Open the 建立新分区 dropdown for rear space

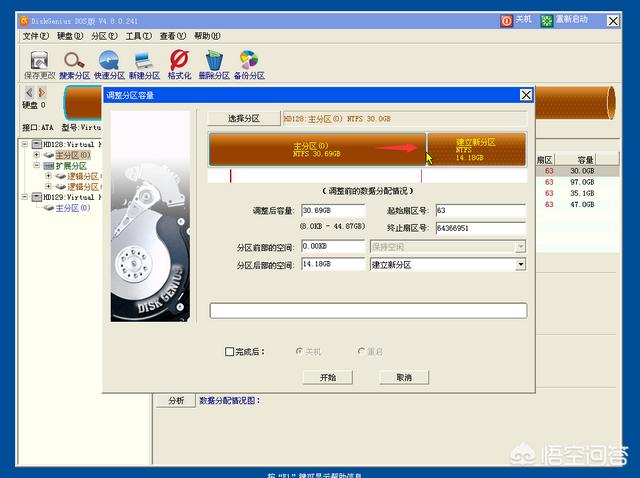tap(520, 265)
